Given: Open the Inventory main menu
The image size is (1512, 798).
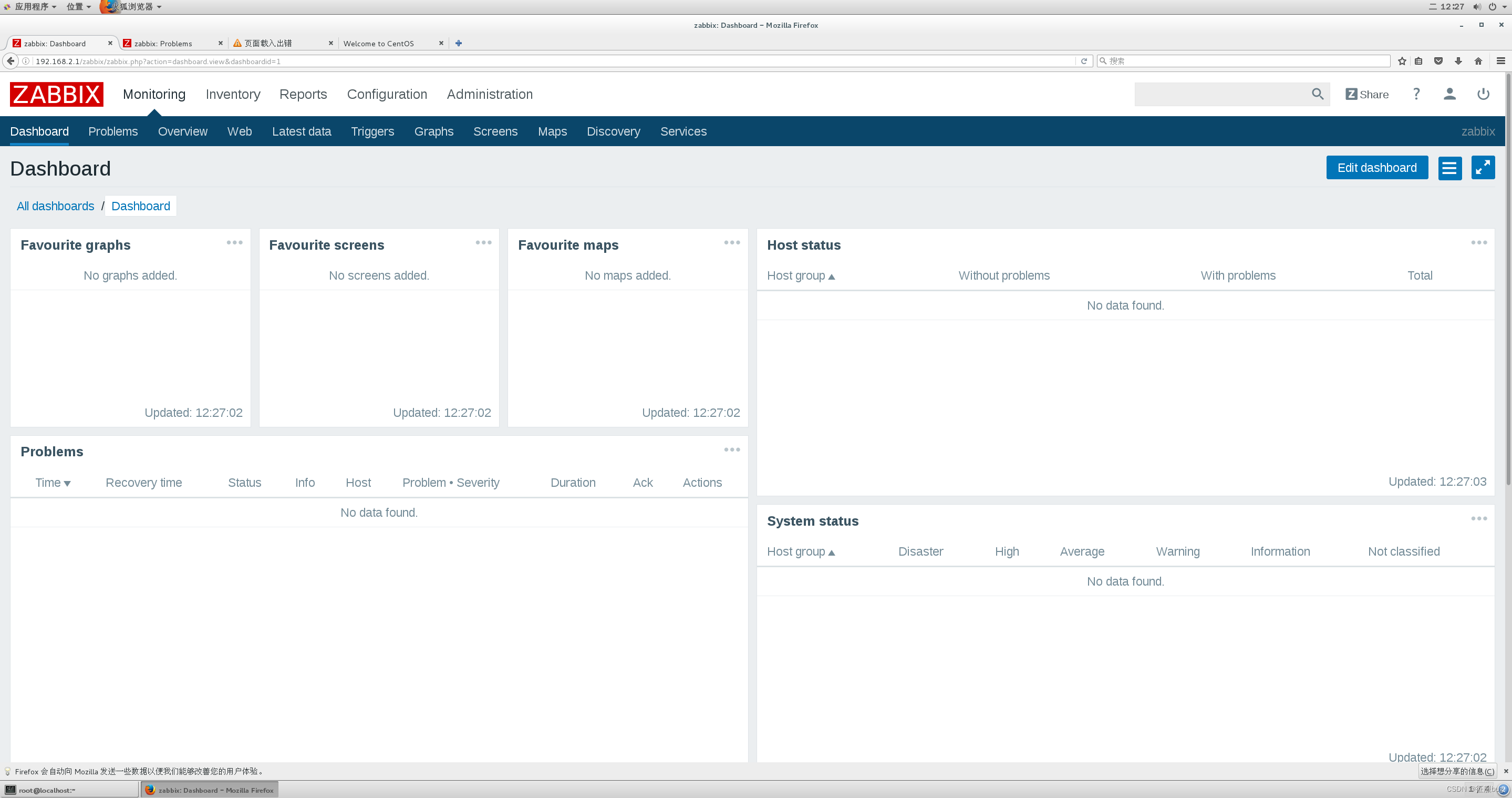Looking at the screenshot, I should (x=233, y=94).
